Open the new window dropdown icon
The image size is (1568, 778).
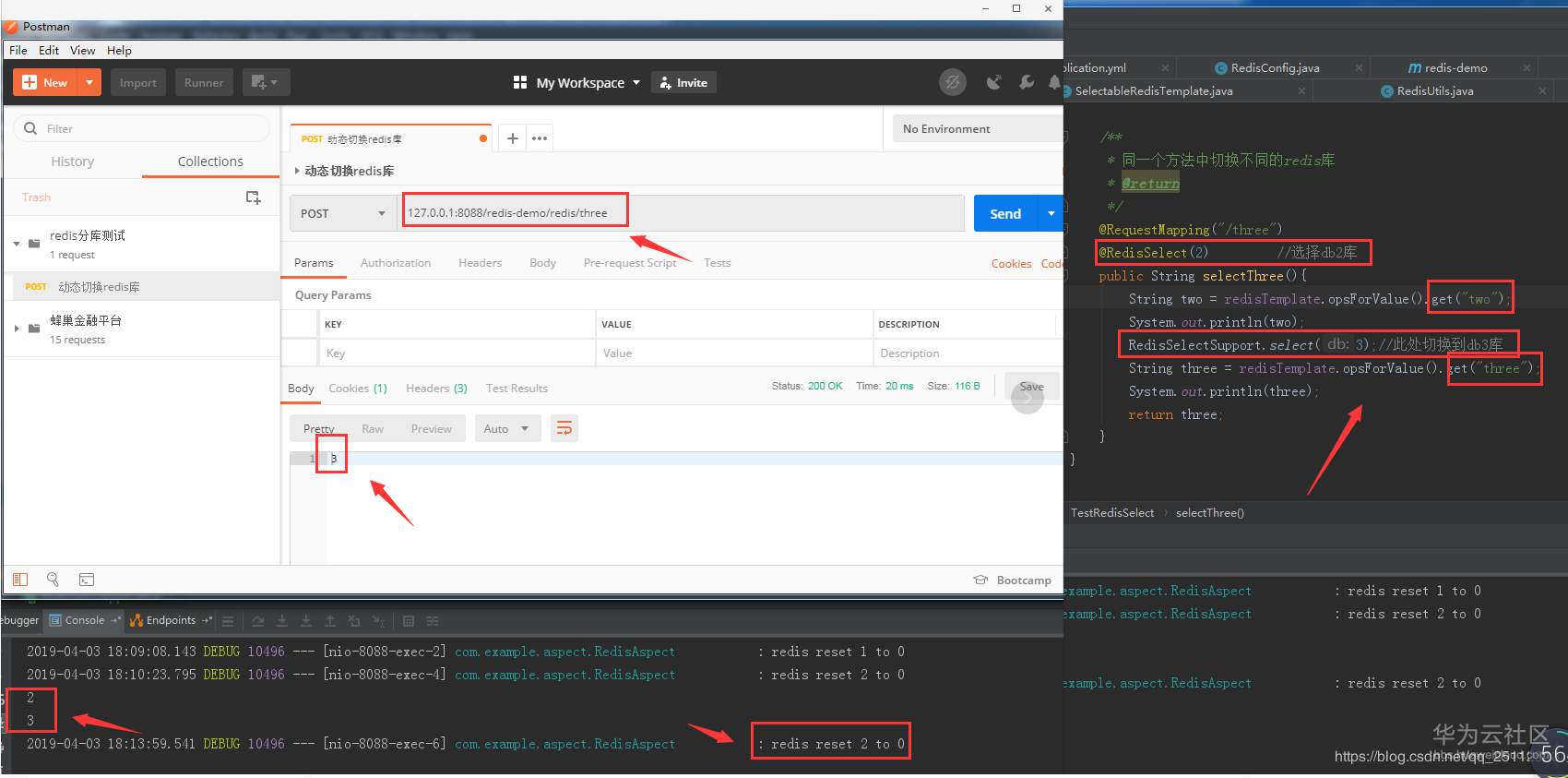point(266,82)
